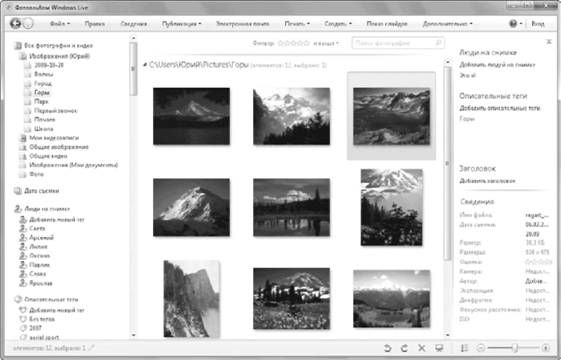Select the tall cliff portrait thumbnail

[x=191, y=299]
